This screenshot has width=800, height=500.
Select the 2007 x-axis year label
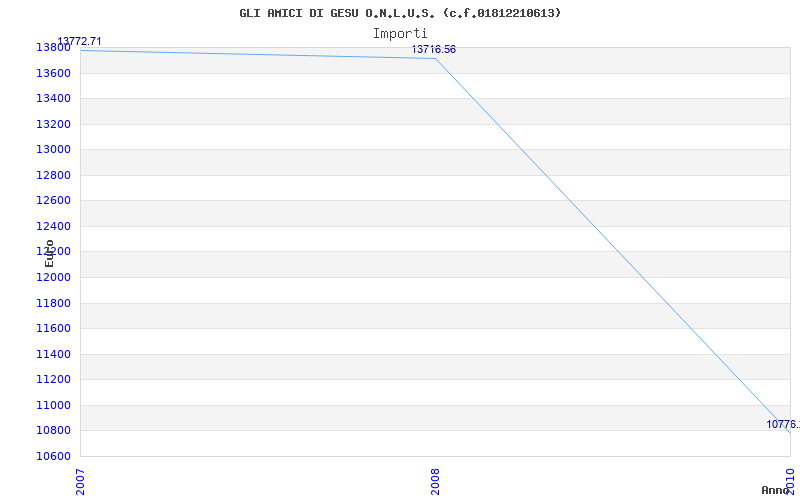pyautogui.click(x=80, y=482)
